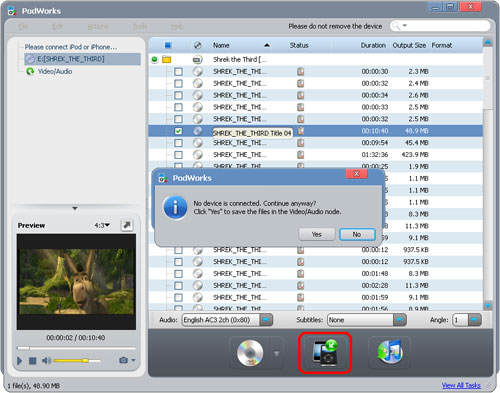Open the File menu
The width and height of the screenshot is (500, 393).
tap(23, 26)
